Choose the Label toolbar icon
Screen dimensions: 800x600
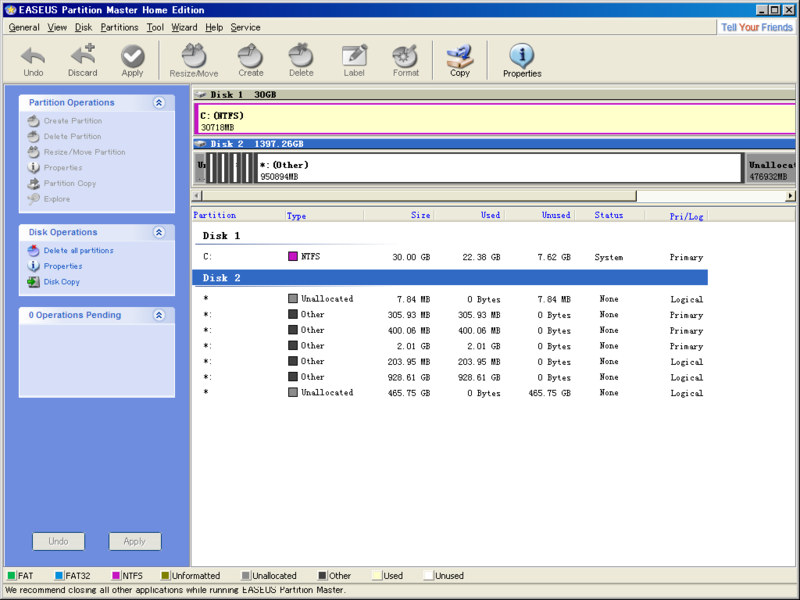point(354,61)
